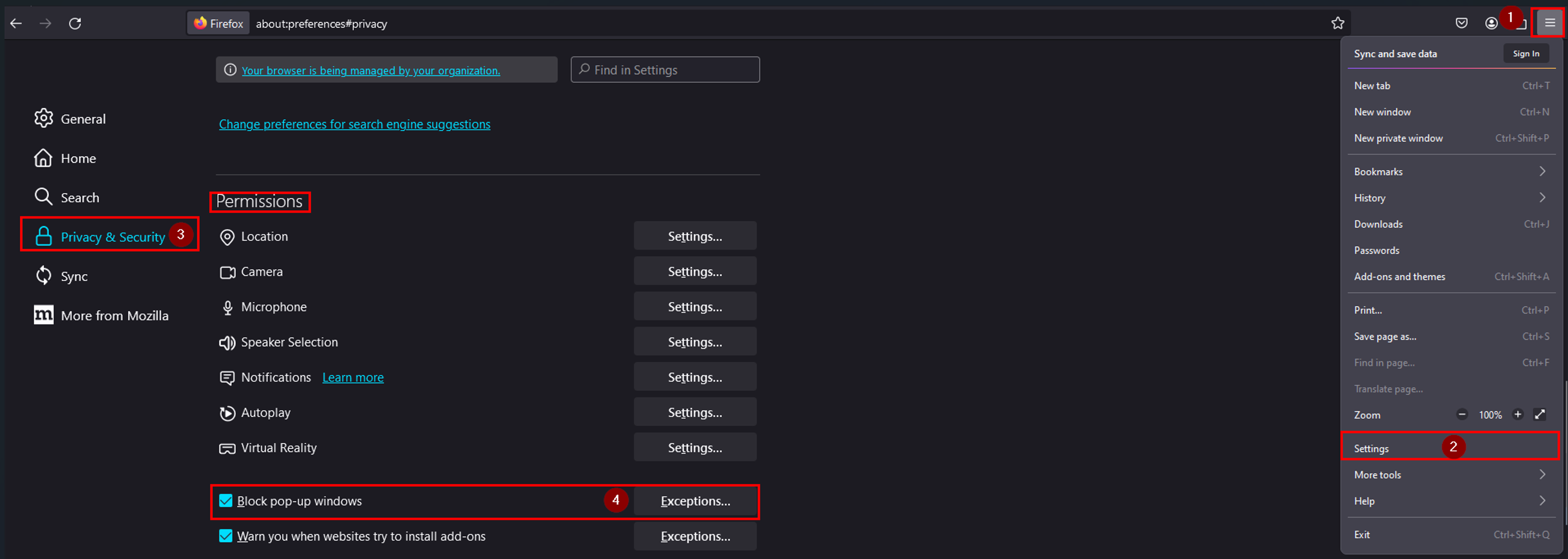Image resolution: width=1568 pixels, height=559 pixels.
Task: Increase zoom with the plus button
Action: click(1518, 414)
